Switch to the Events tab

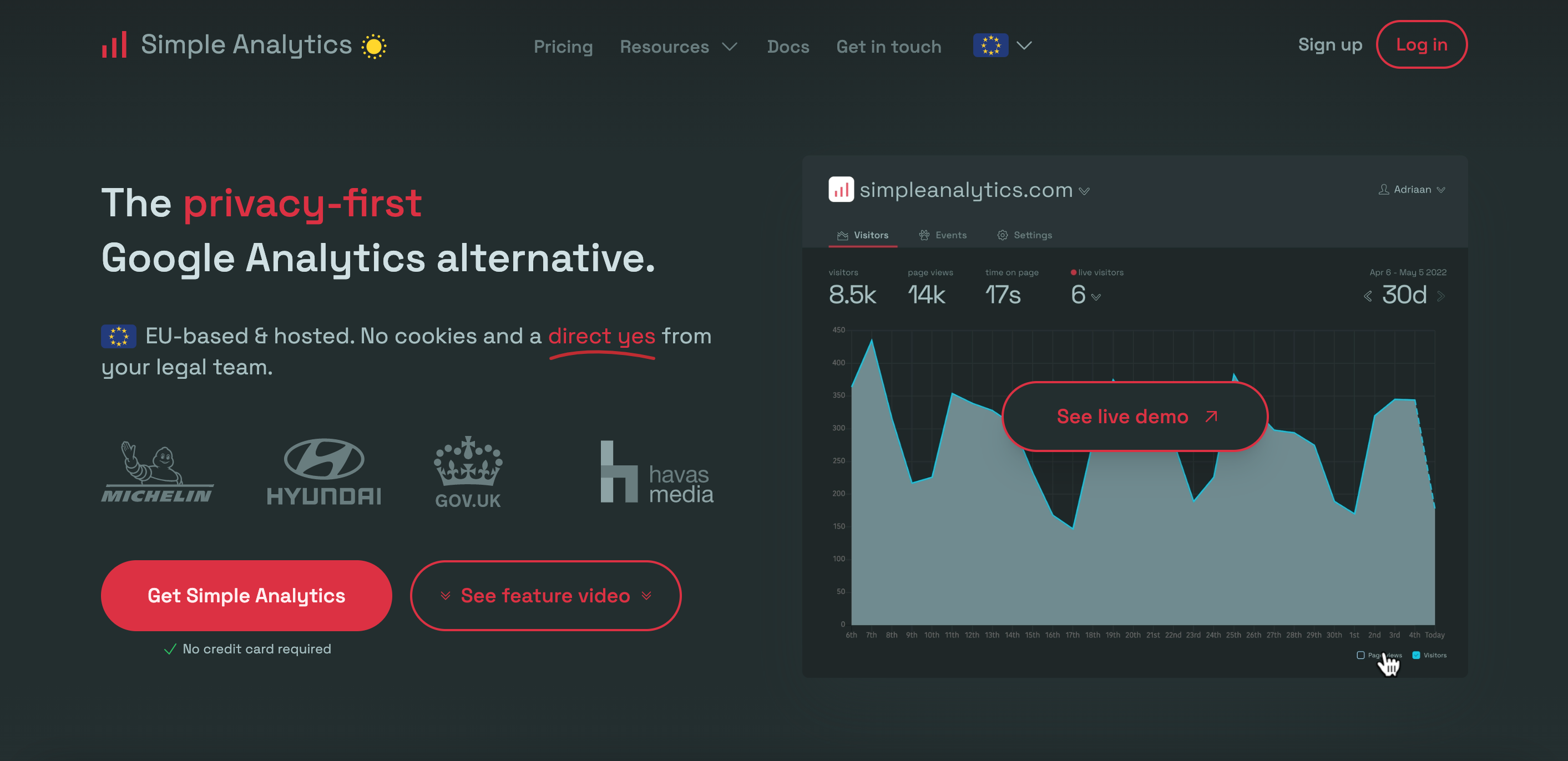[x=943, y=235]
